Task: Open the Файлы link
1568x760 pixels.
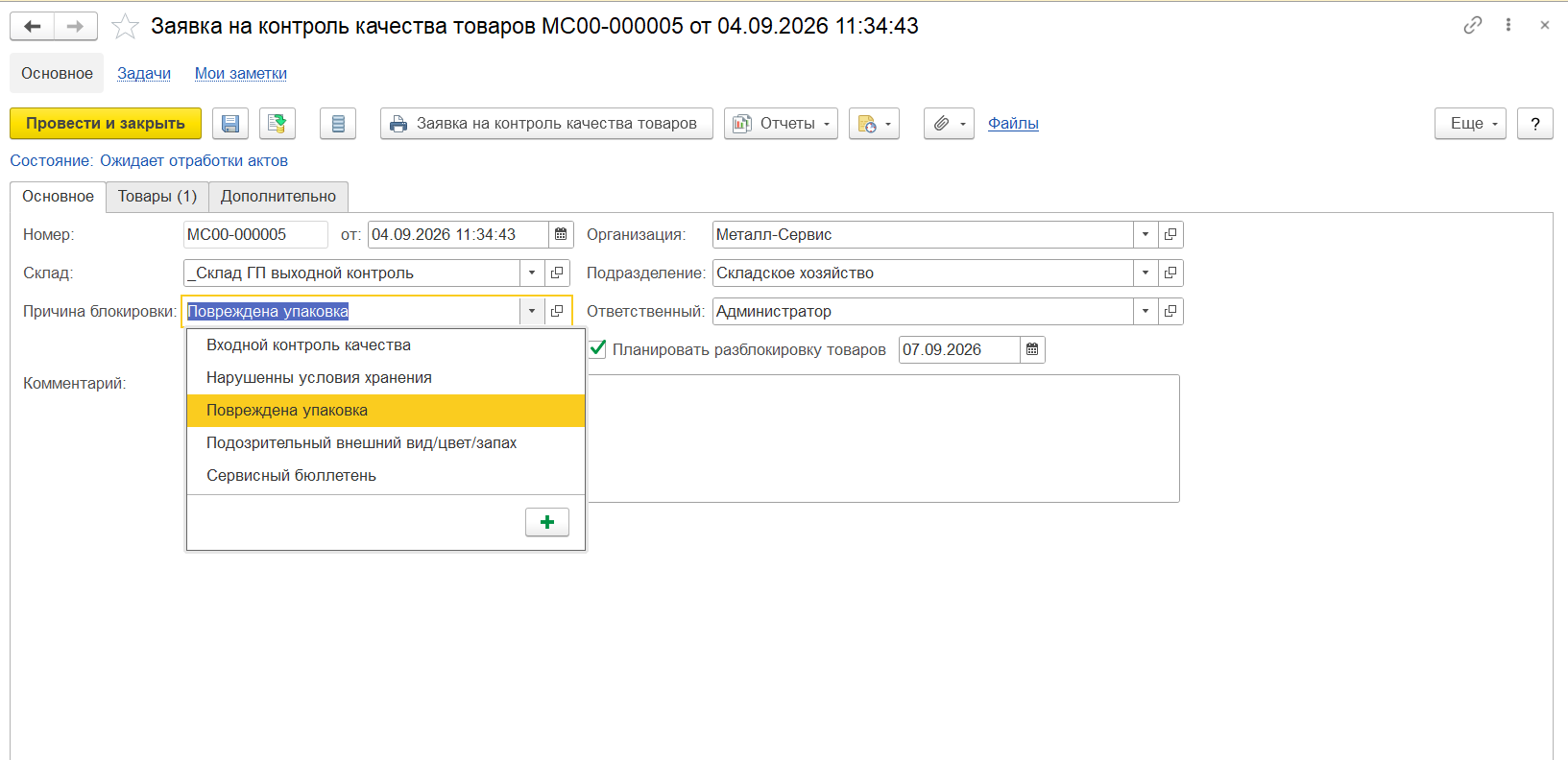Action: point(1013,124)
